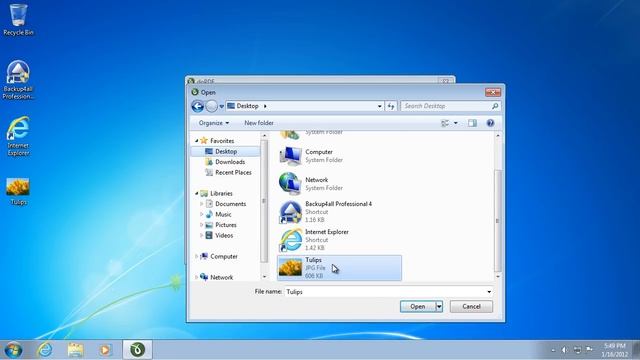Click the Desktop breadcrumb in the address bar
The height and width of the screenshot is (360, 640).
coord(247,106)
